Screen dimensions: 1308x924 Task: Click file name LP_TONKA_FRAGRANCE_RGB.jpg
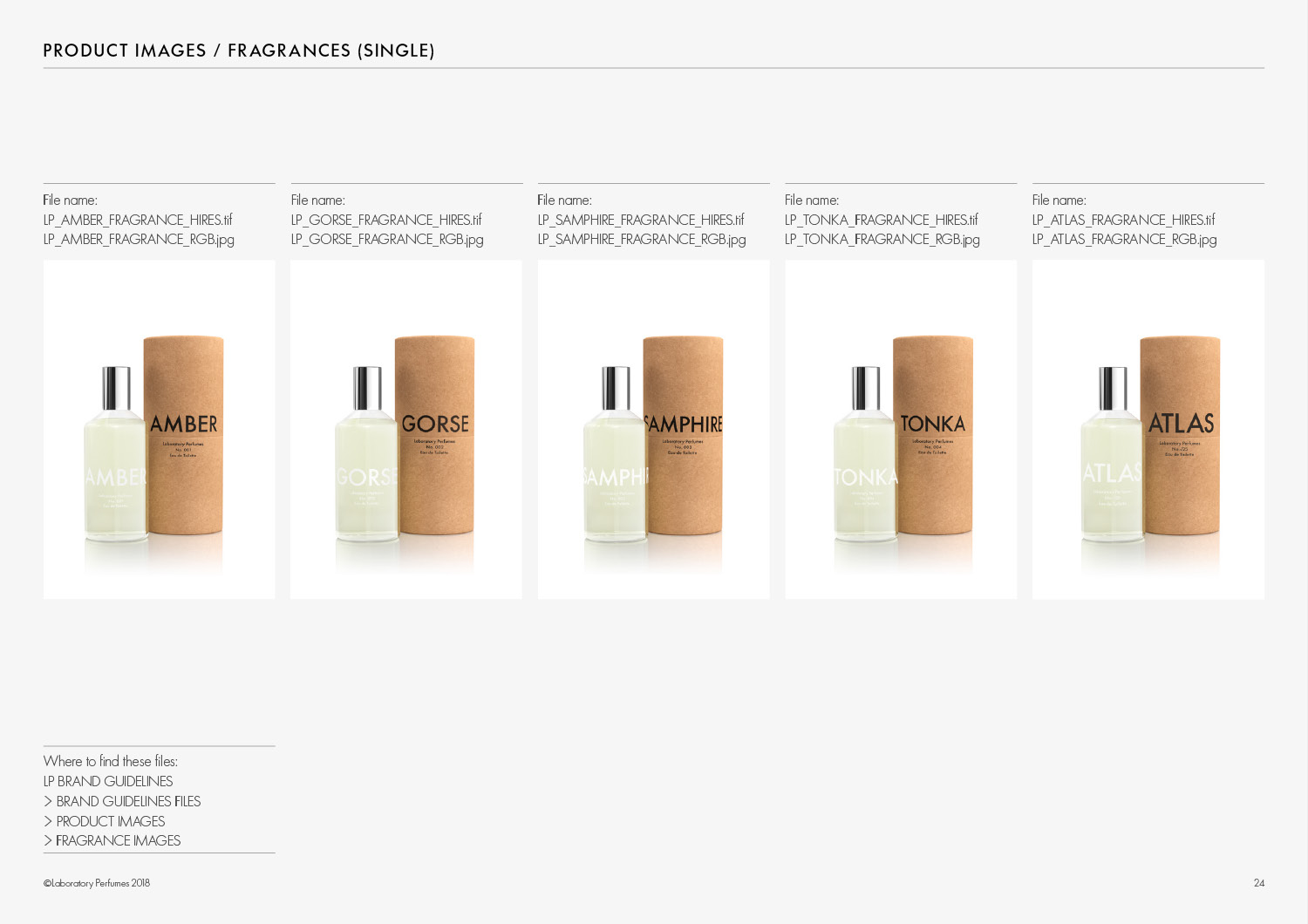point(882,239)
